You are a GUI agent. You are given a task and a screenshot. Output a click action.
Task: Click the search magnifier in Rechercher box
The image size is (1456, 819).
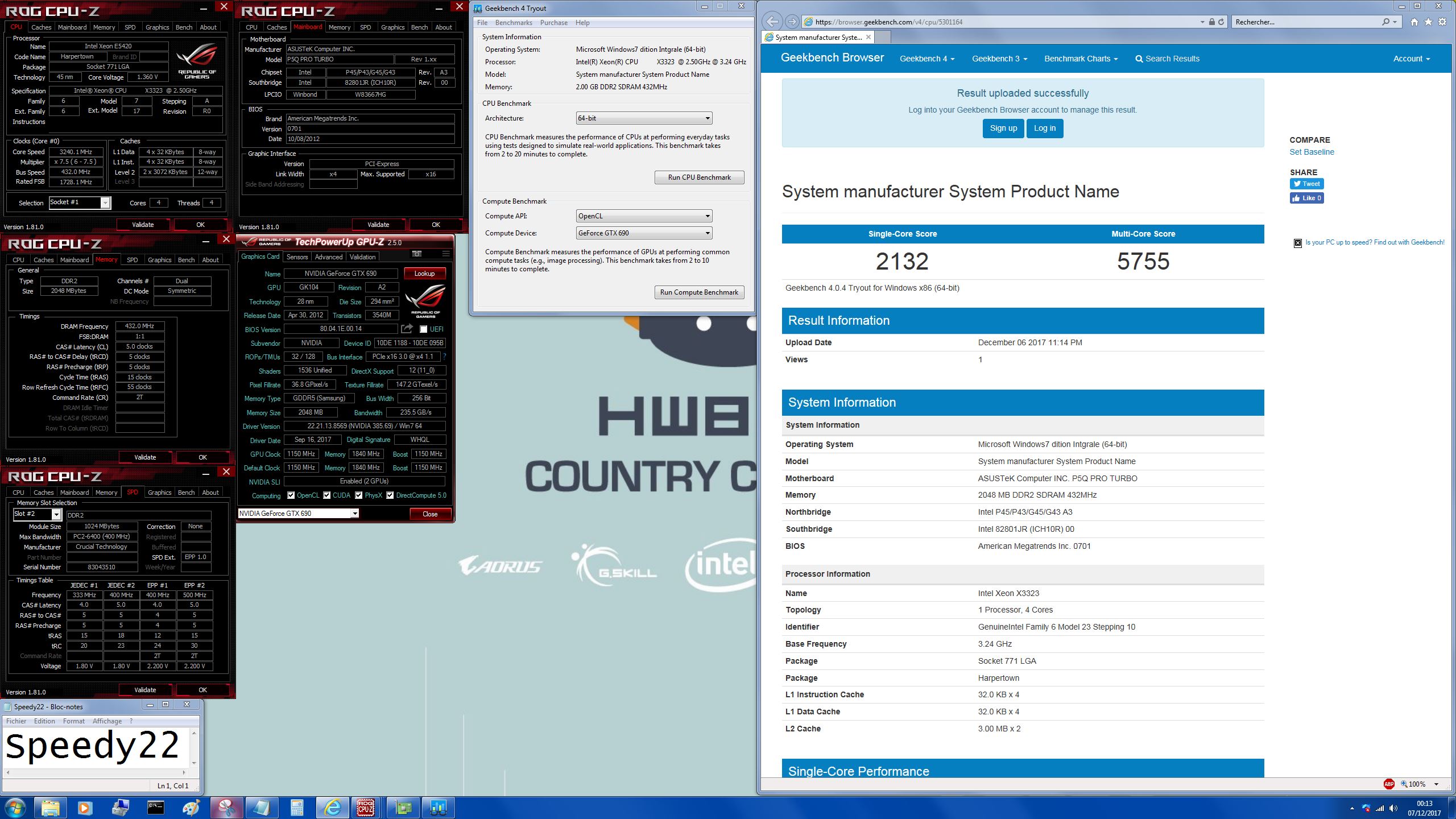(1385, 22)
